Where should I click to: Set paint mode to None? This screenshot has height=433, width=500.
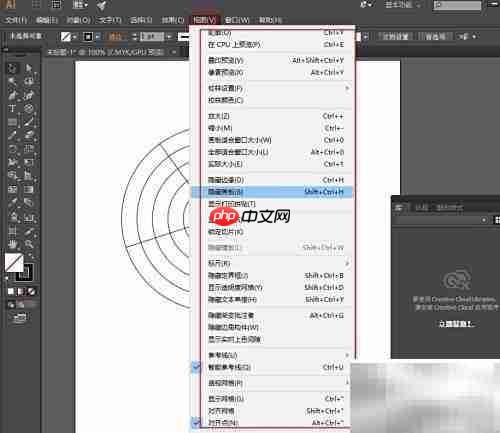click(x=31, y=292)
